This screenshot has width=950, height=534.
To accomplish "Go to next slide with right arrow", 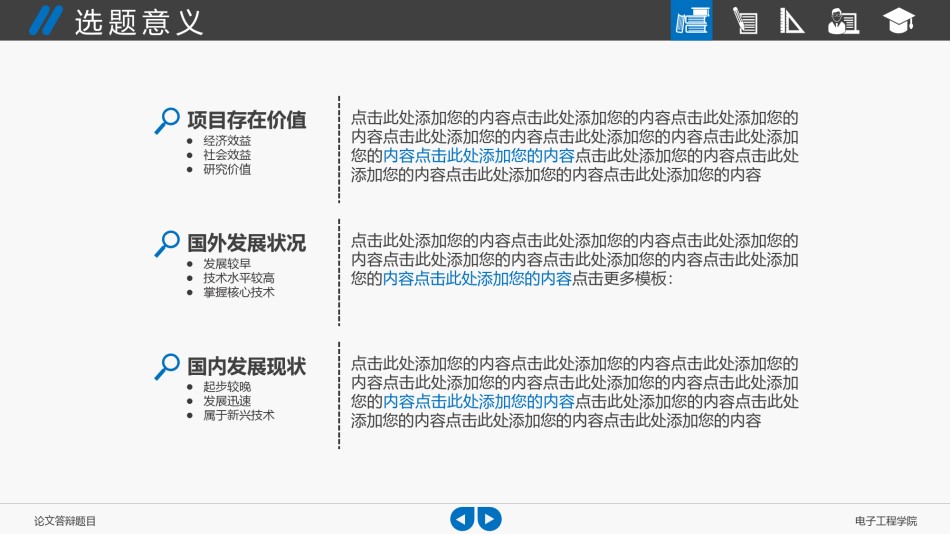I will coord(490,519).
